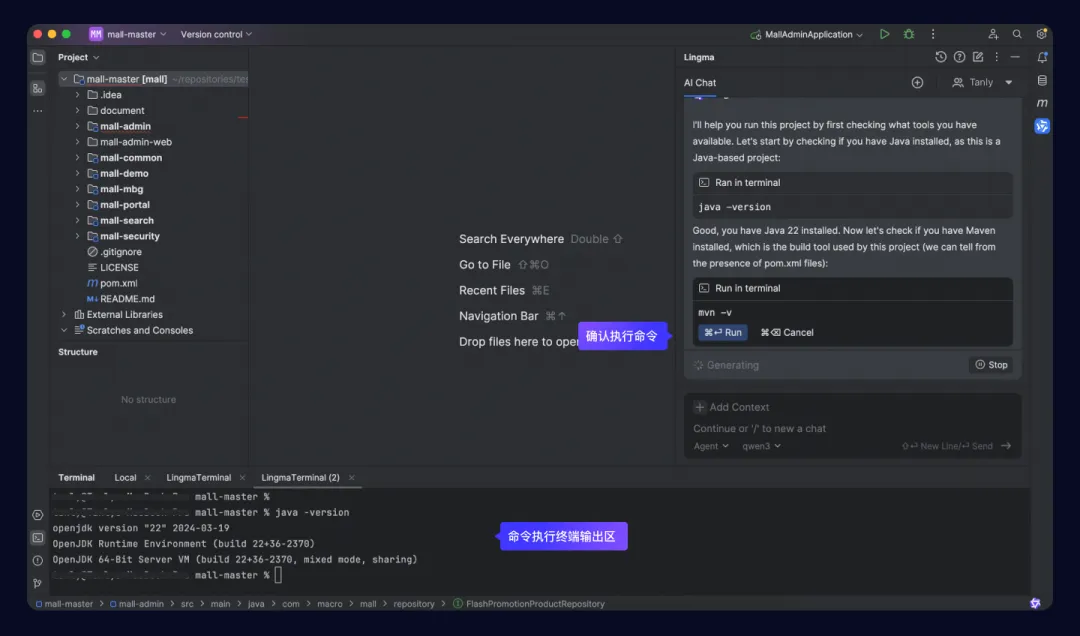This screenshot has width=1080, height=636.
Task: Open Lingma chat history icon
Action: coord(940,57)
